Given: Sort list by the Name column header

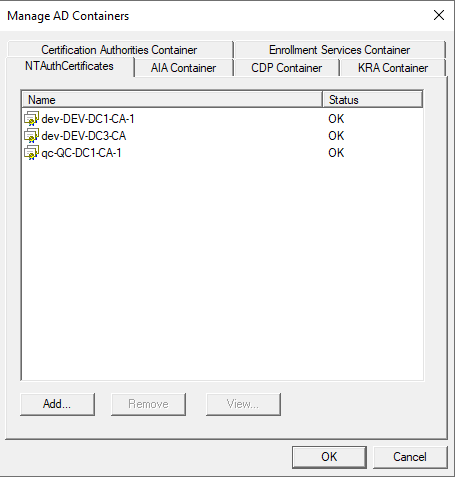Looking at the screenshot, I should tap(172, 100).
